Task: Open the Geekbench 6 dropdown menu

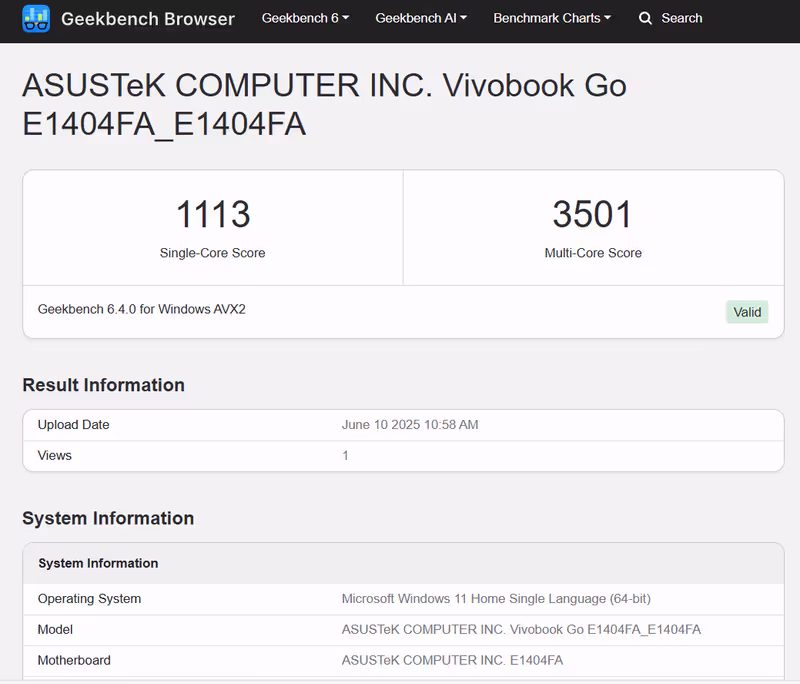Action: point(305,18)
